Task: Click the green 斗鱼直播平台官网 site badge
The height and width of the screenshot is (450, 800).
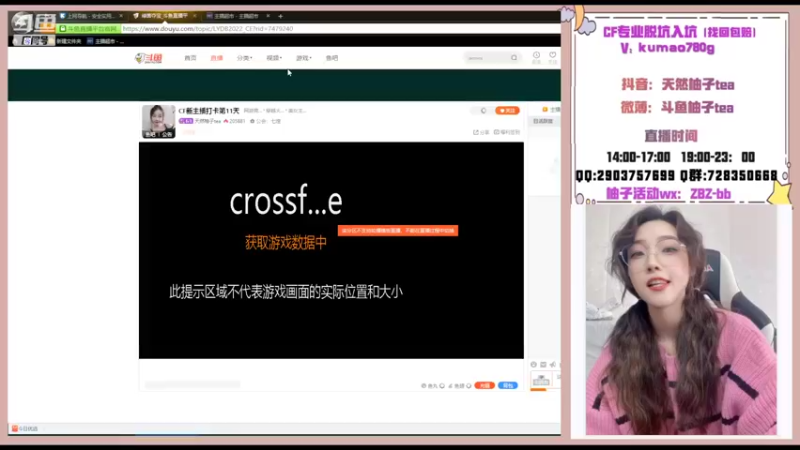Action: click(89, 29)
